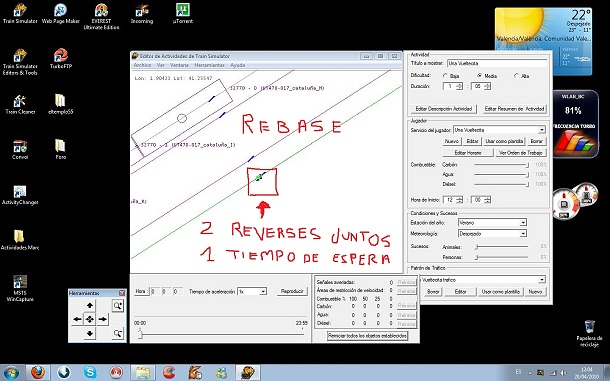
Task: Click the center move-all-directions tool
Action: [90, 319]
